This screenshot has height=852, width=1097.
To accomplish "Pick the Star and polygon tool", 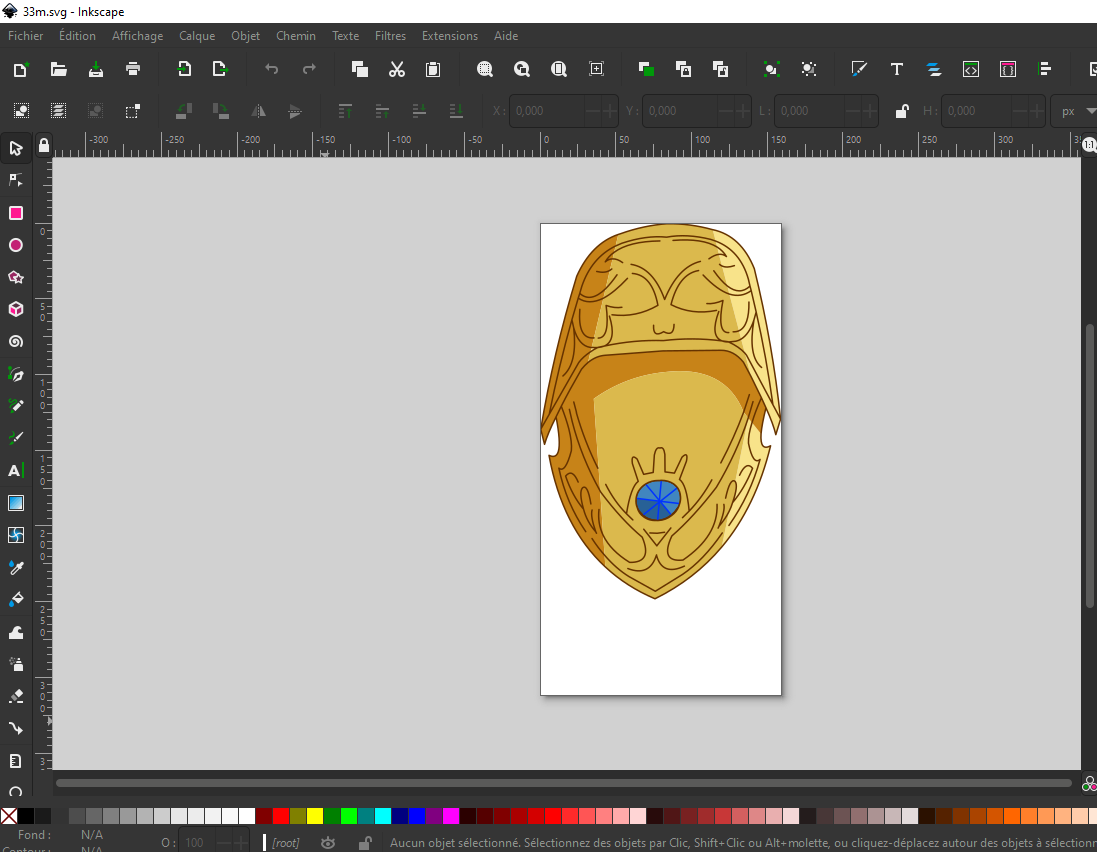I will (16, 278).
